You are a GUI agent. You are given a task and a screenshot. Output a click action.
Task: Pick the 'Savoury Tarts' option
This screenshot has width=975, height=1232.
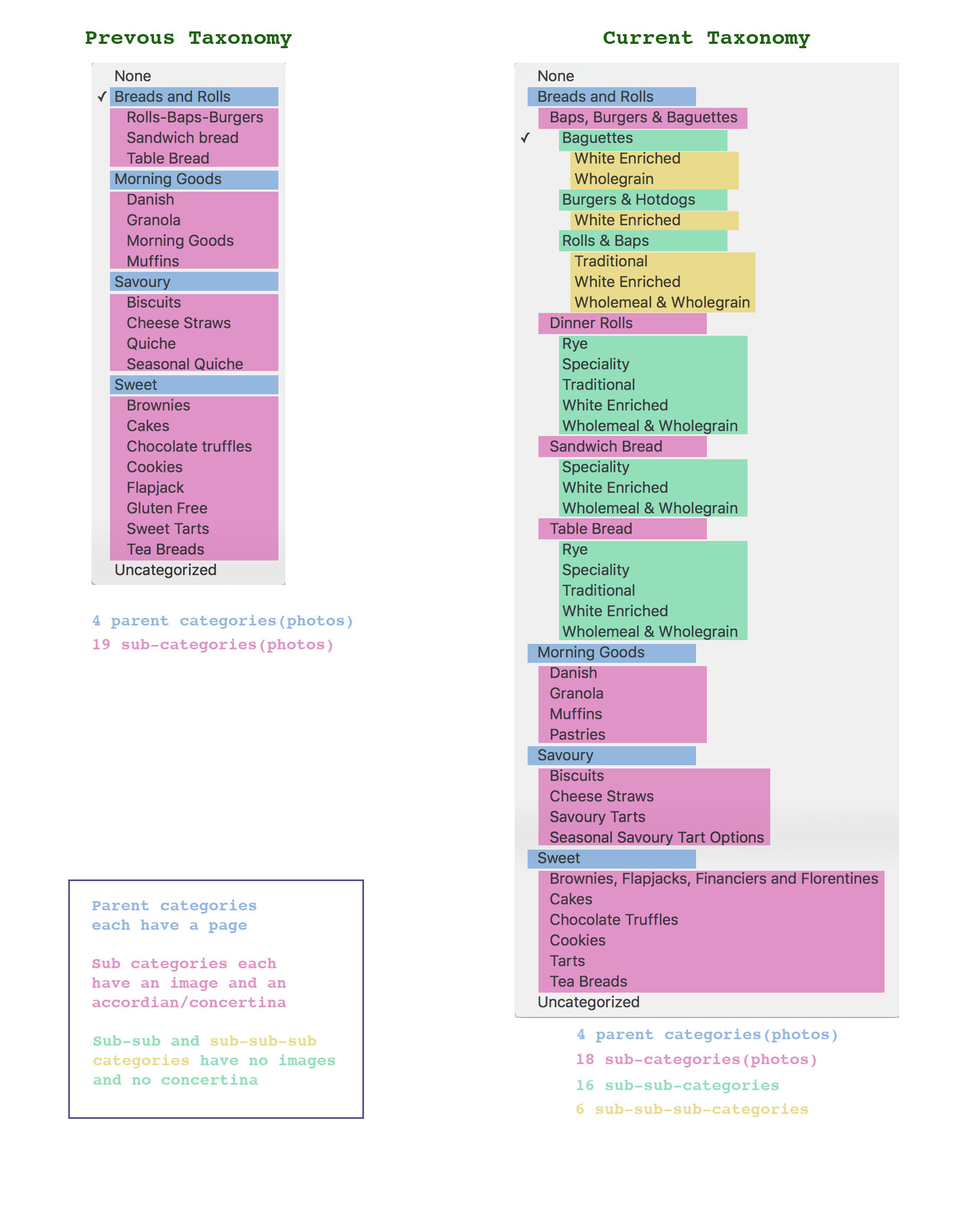pyautogui.click(x=597, y=817)
